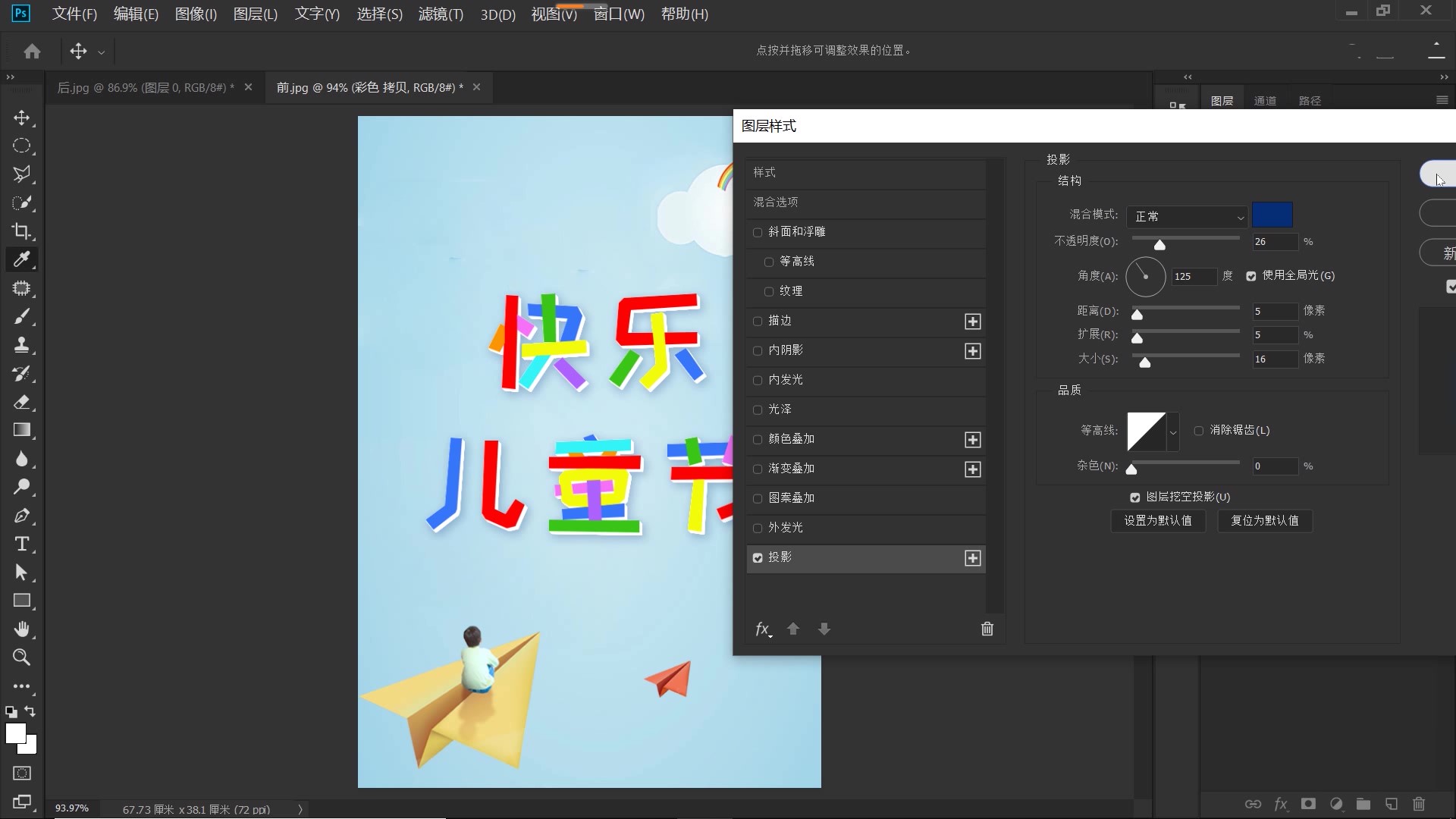1456x819 pixels.
Task: Toggle Quick Mask mode icon
Action: pos(22,773)
